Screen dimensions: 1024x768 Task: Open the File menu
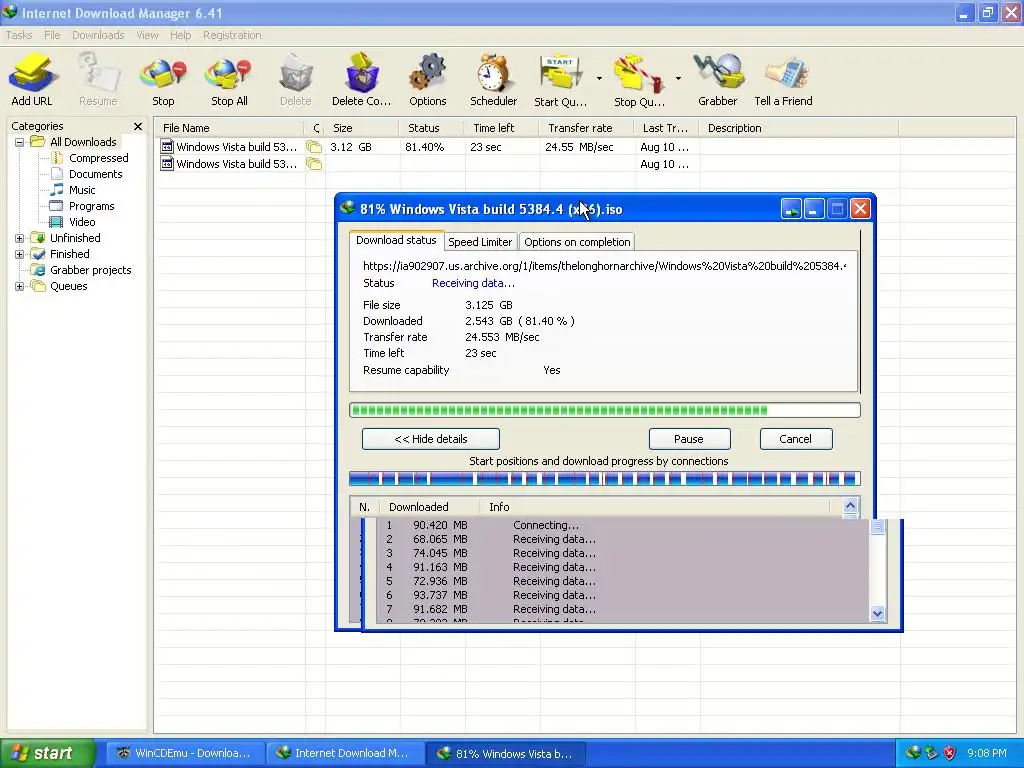click(x=52, y=35)
